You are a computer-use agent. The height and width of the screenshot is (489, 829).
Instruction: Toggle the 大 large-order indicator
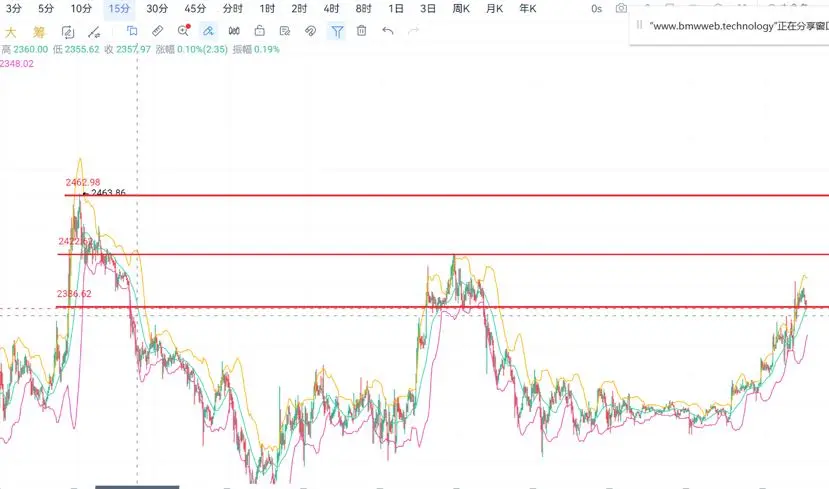click(x=10, y=32)
